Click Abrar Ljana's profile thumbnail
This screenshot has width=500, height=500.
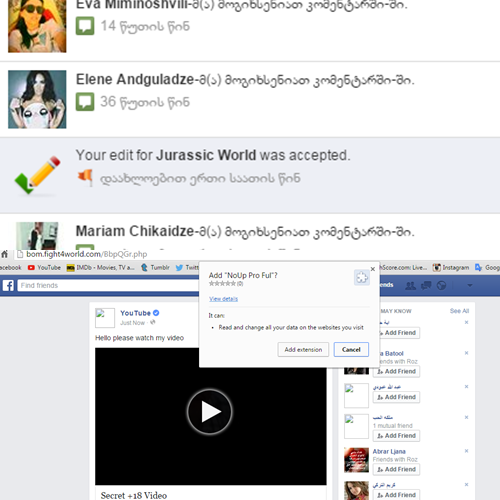click(356, 460)
